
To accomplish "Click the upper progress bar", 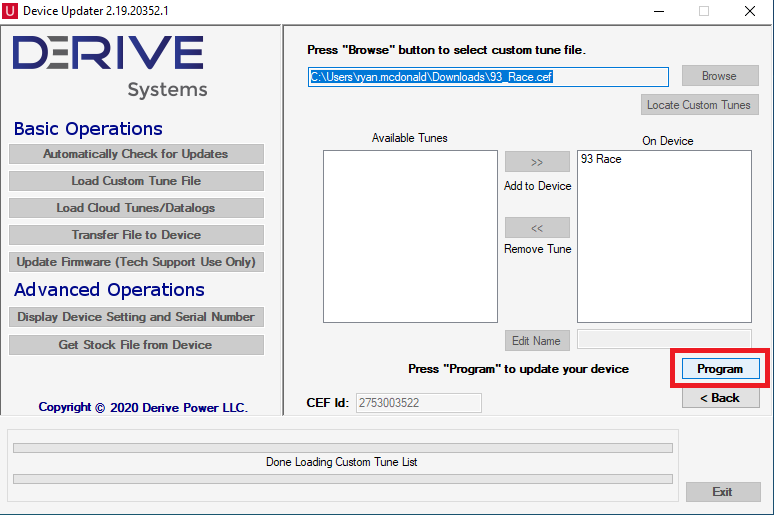I will pos(343,448).
